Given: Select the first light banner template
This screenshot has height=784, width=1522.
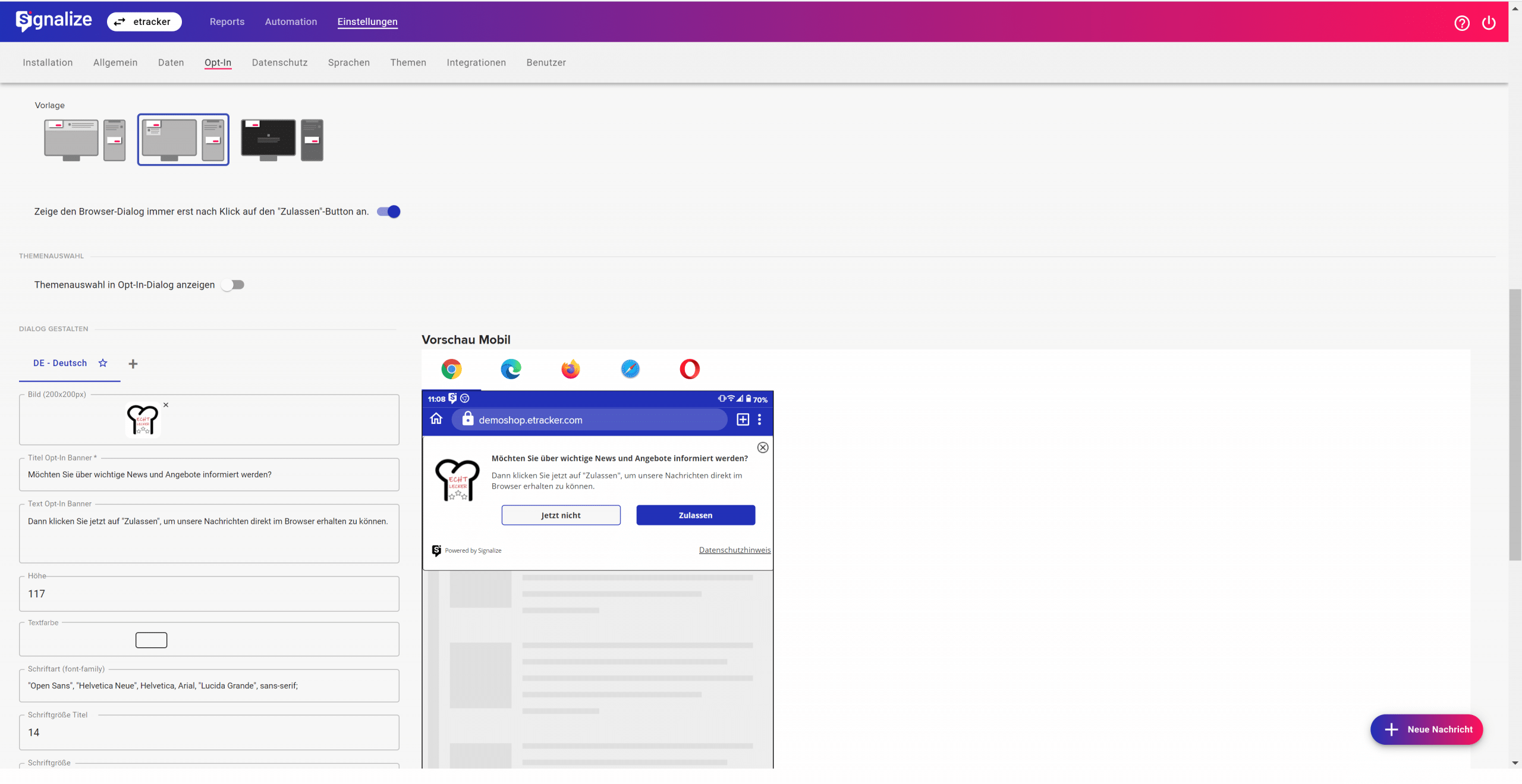Looking at the screenshot, I should (85, 140).
